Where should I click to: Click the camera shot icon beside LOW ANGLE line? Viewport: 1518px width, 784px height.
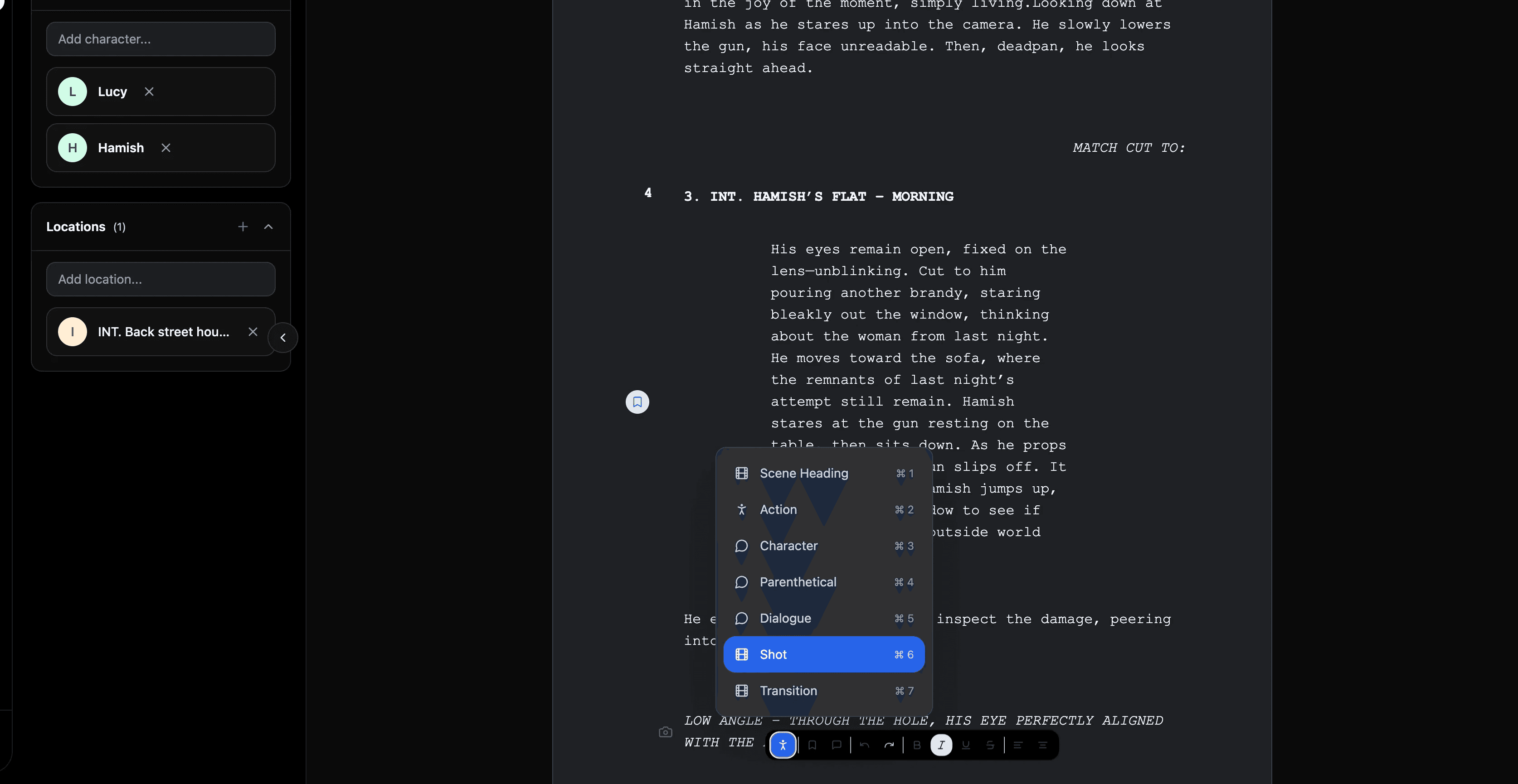(665, 732)
